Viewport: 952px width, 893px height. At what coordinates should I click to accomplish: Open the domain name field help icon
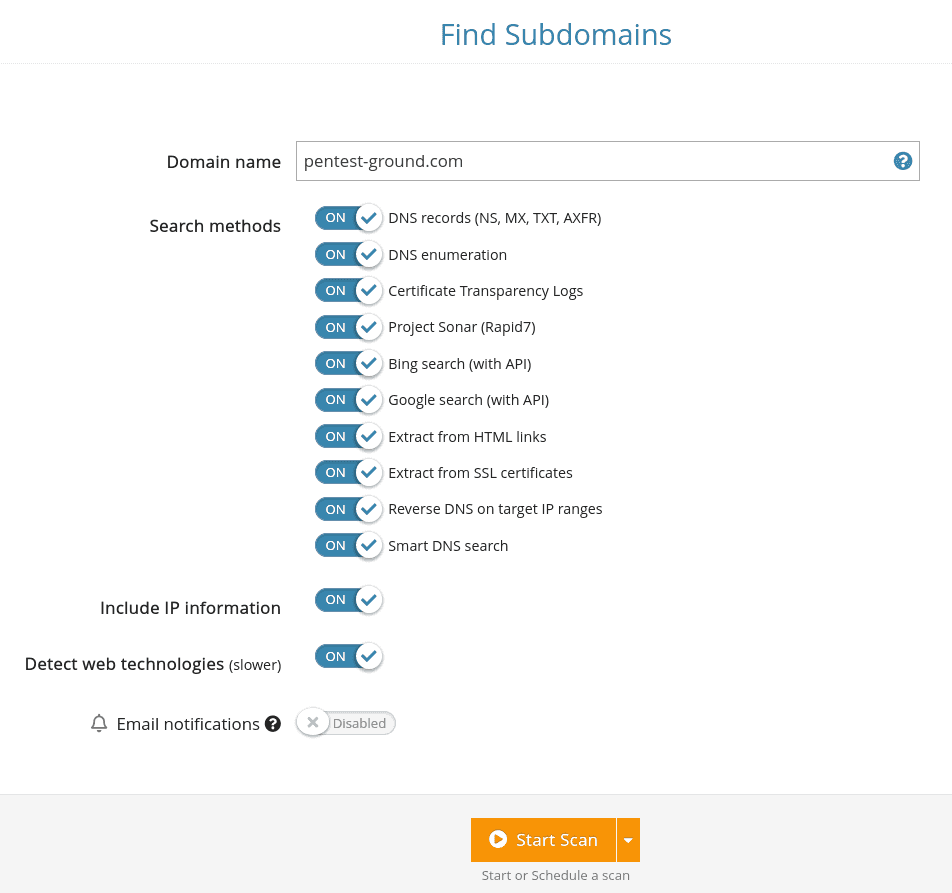point(903,161)
